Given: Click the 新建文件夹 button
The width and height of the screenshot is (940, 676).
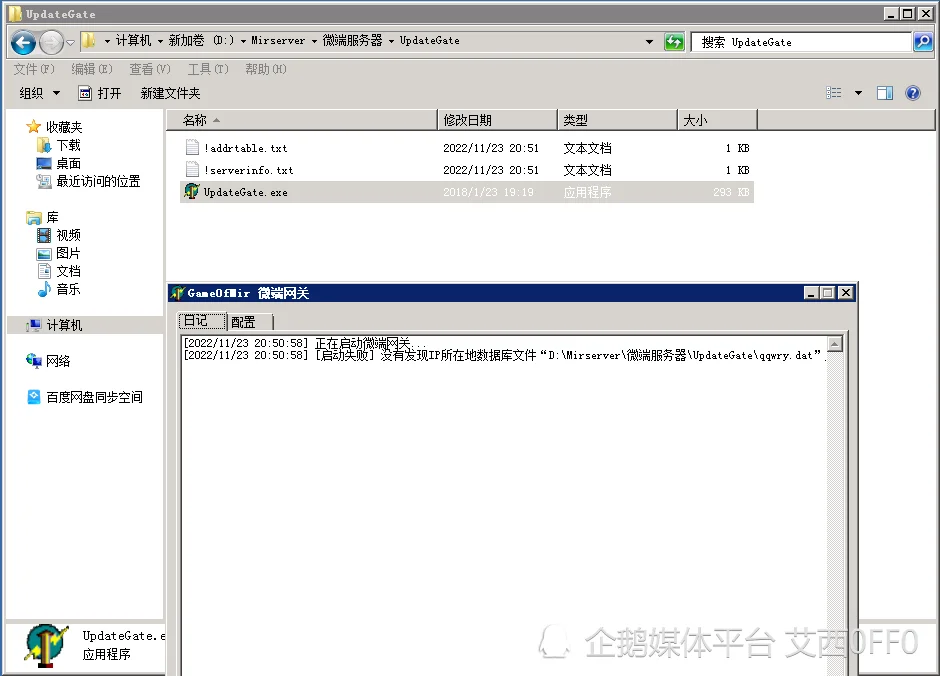Looking at the screenshot, I should (x=170, y=93).
